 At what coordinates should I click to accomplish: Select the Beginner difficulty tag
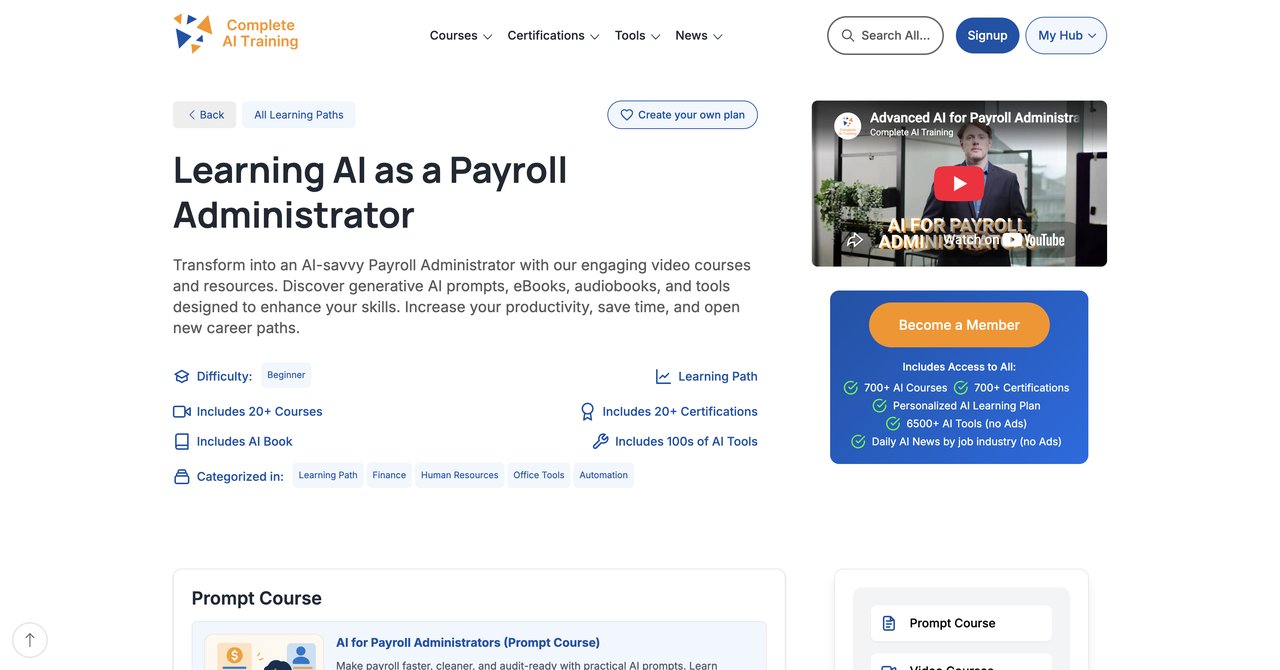pyautogui.click(x=286, y=375)
